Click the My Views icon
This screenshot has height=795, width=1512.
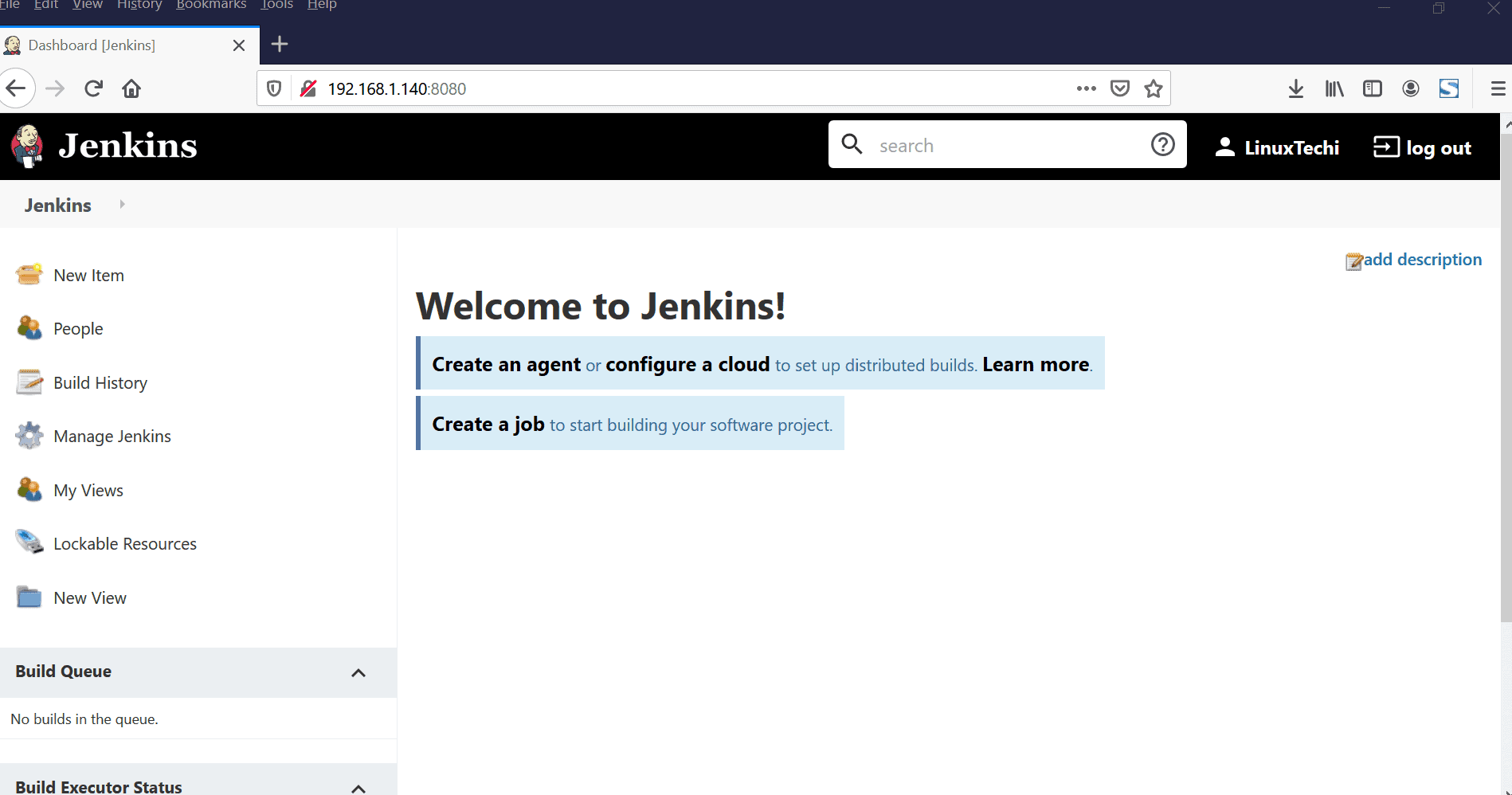[29, 490]
